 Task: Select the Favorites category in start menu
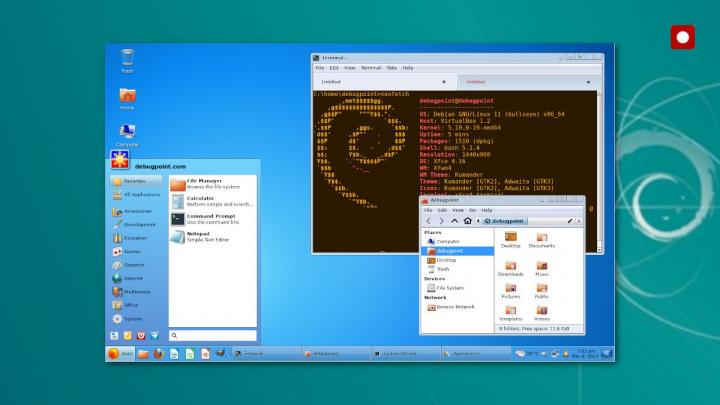[x=136, y=181]
